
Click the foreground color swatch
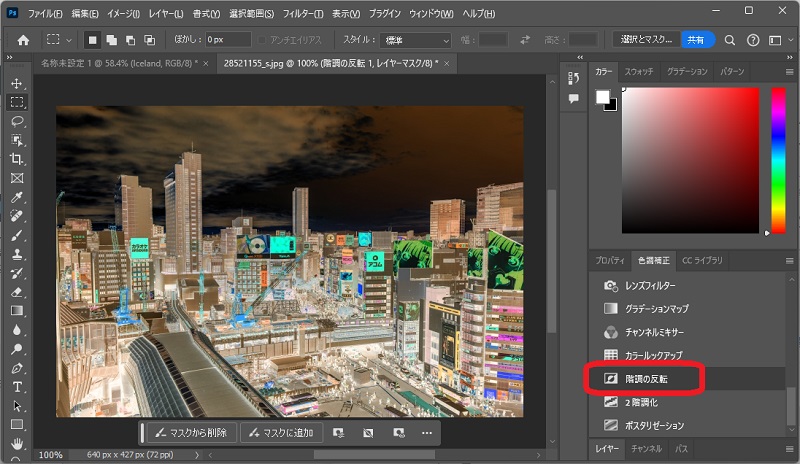[603, 96]
